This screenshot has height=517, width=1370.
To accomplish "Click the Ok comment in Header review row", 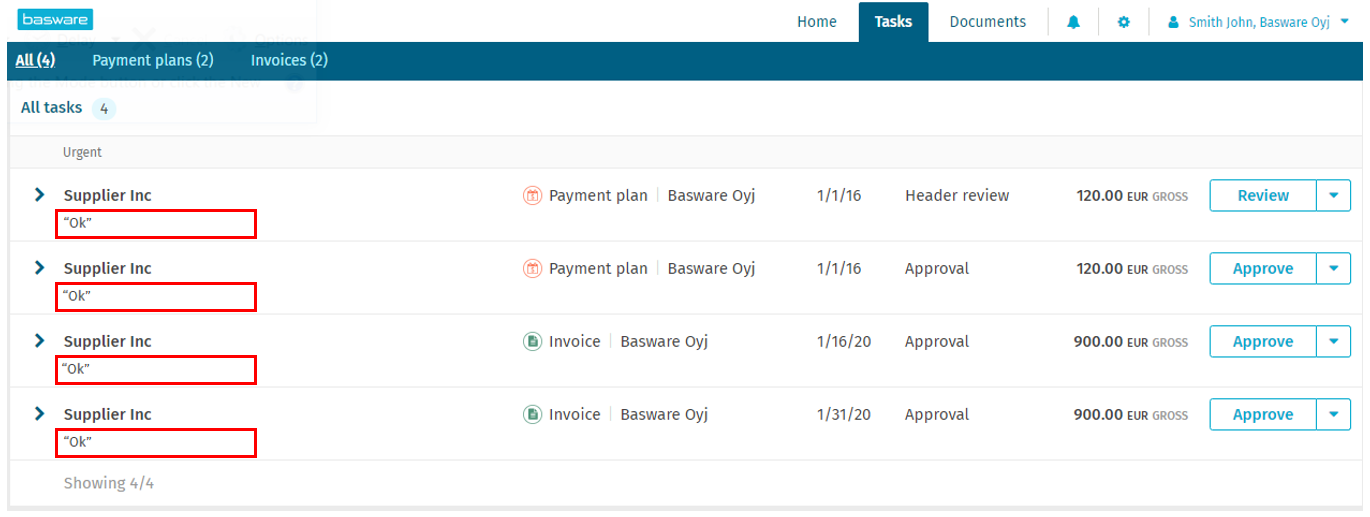I will [x=76, y=223].
